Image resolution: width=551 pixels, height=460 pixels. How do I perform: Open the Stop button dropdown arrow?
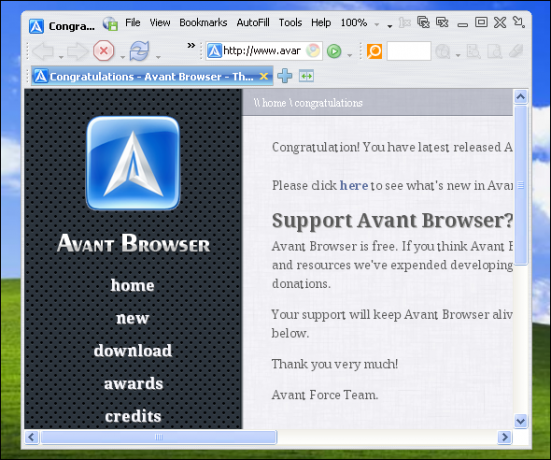point(122,57)
